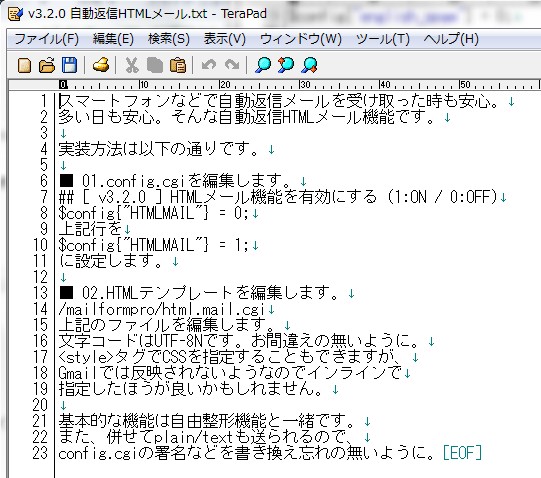
Task: Click line 23 text config.cgiの署名など
Action: coord(138,453)
